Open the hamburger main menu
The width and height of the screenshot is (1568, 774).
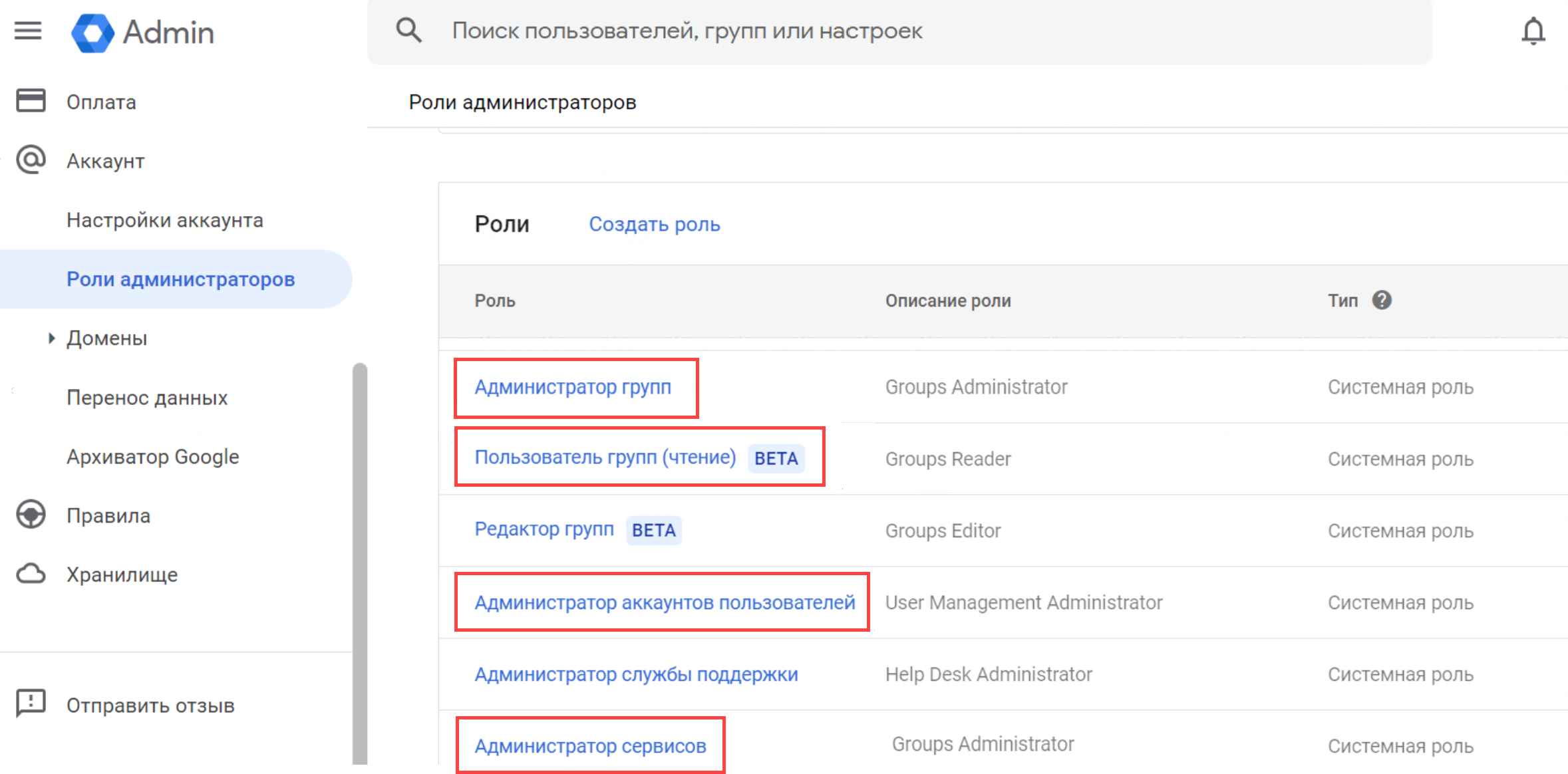(x=28, y=31)
